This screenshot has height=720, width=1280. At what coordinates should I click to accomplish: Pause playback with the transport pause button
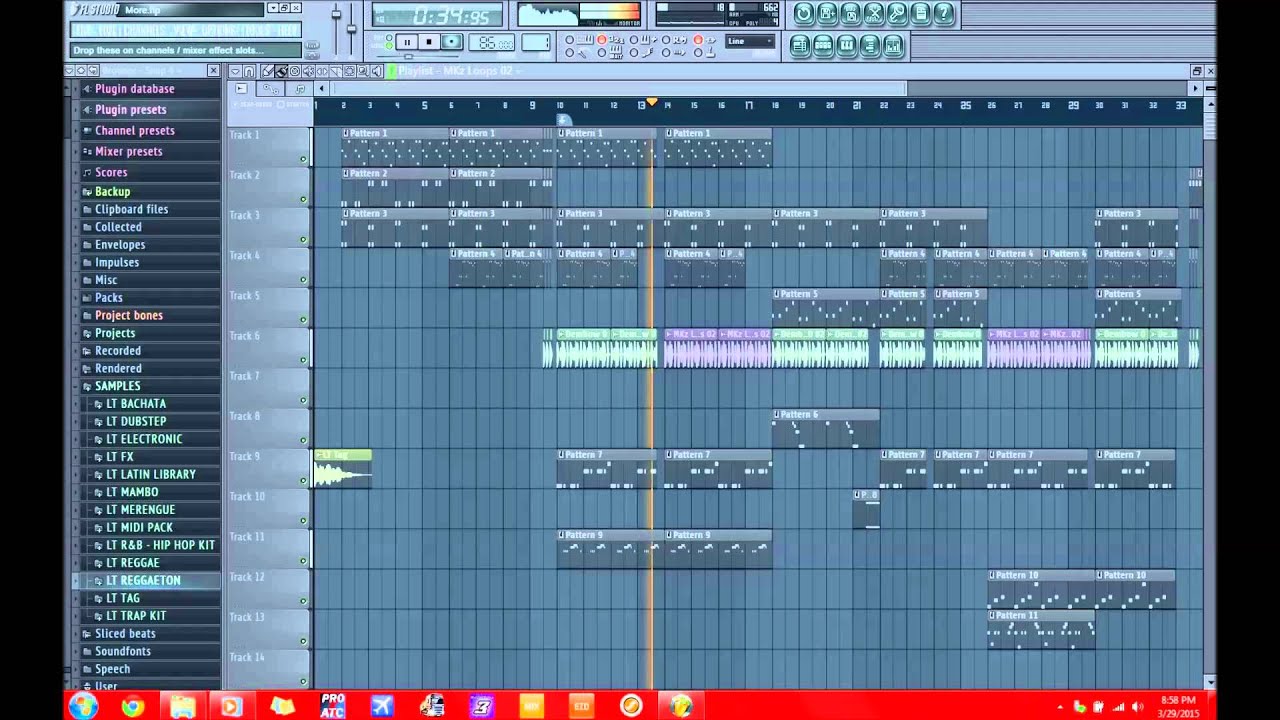406,42
